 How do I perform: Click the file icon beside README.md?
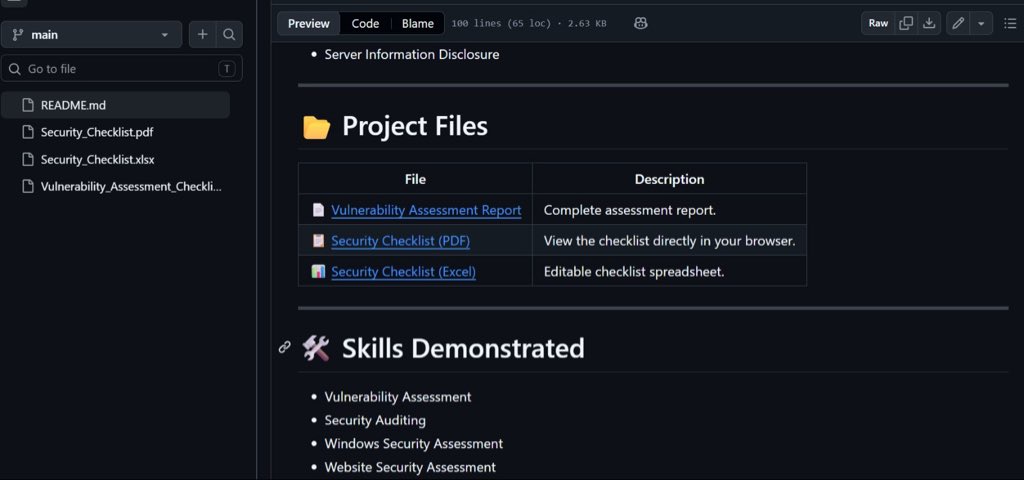tap(27, 105)
